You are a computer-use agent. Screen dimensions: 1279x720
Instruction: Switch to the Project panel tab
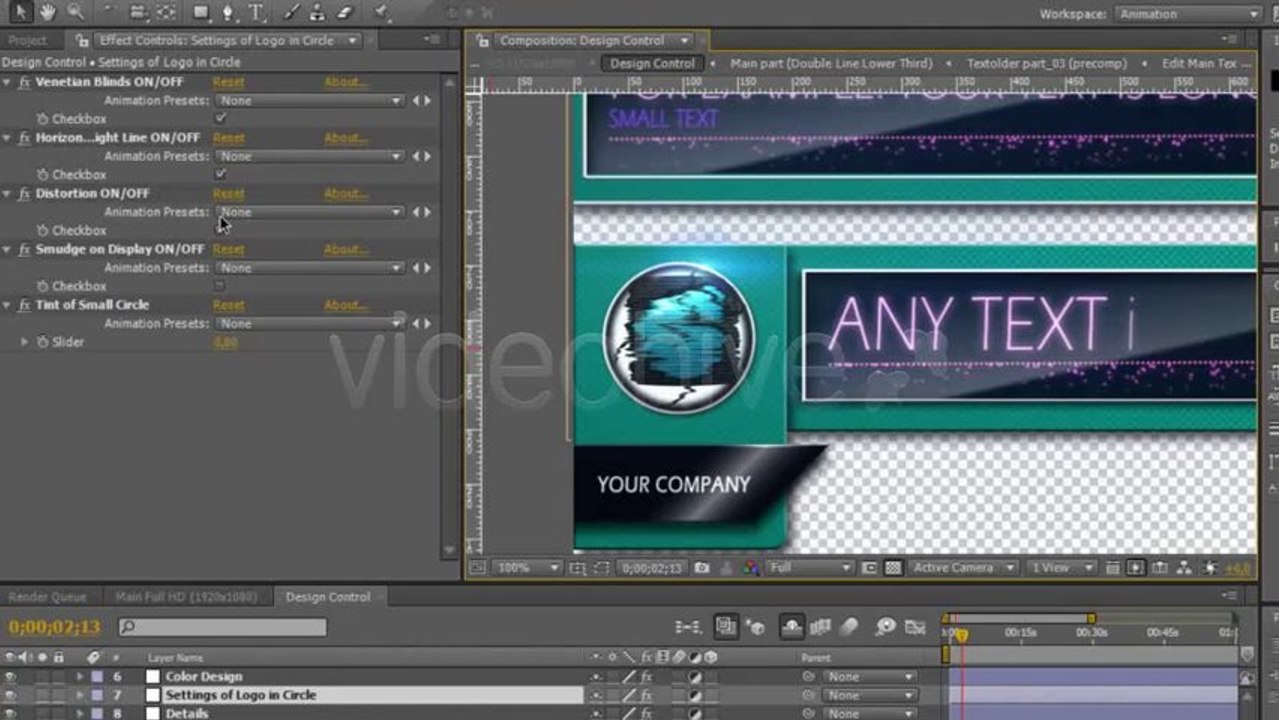pos(28,40)
